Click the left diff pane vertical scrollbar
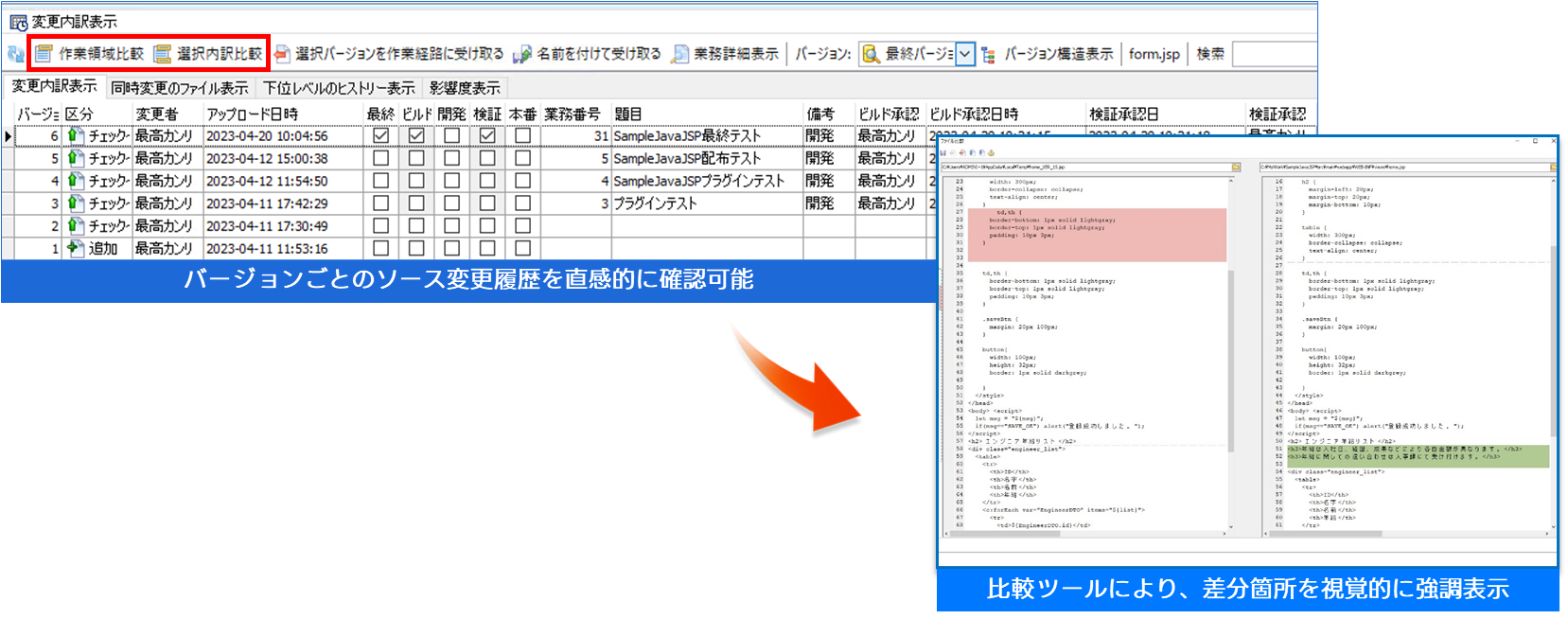This screenshot has width=1568, height=619. pos(1231,360)
